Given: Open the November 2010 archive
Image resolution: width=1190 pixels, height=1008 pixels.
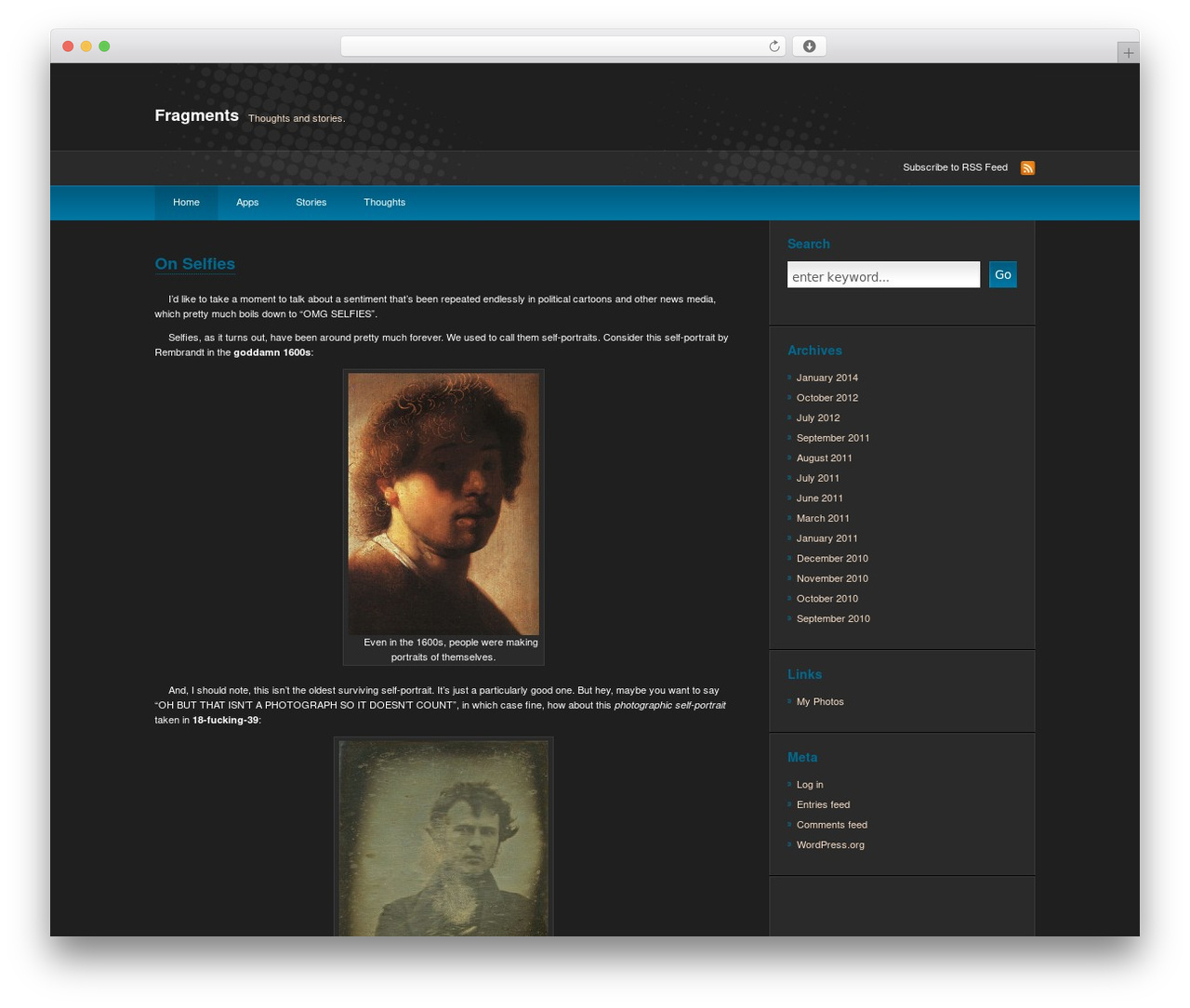Looking at the screenshot, I should (832, 578).
